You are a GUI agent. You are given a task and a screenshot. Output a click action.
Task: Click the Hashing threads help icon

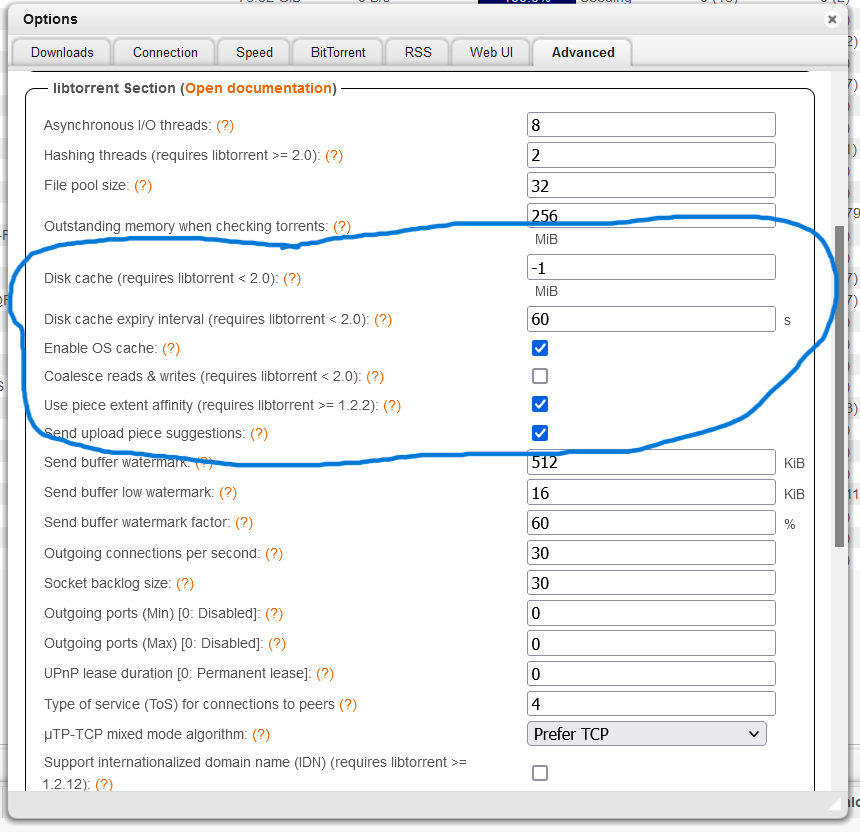pos(333,155)
